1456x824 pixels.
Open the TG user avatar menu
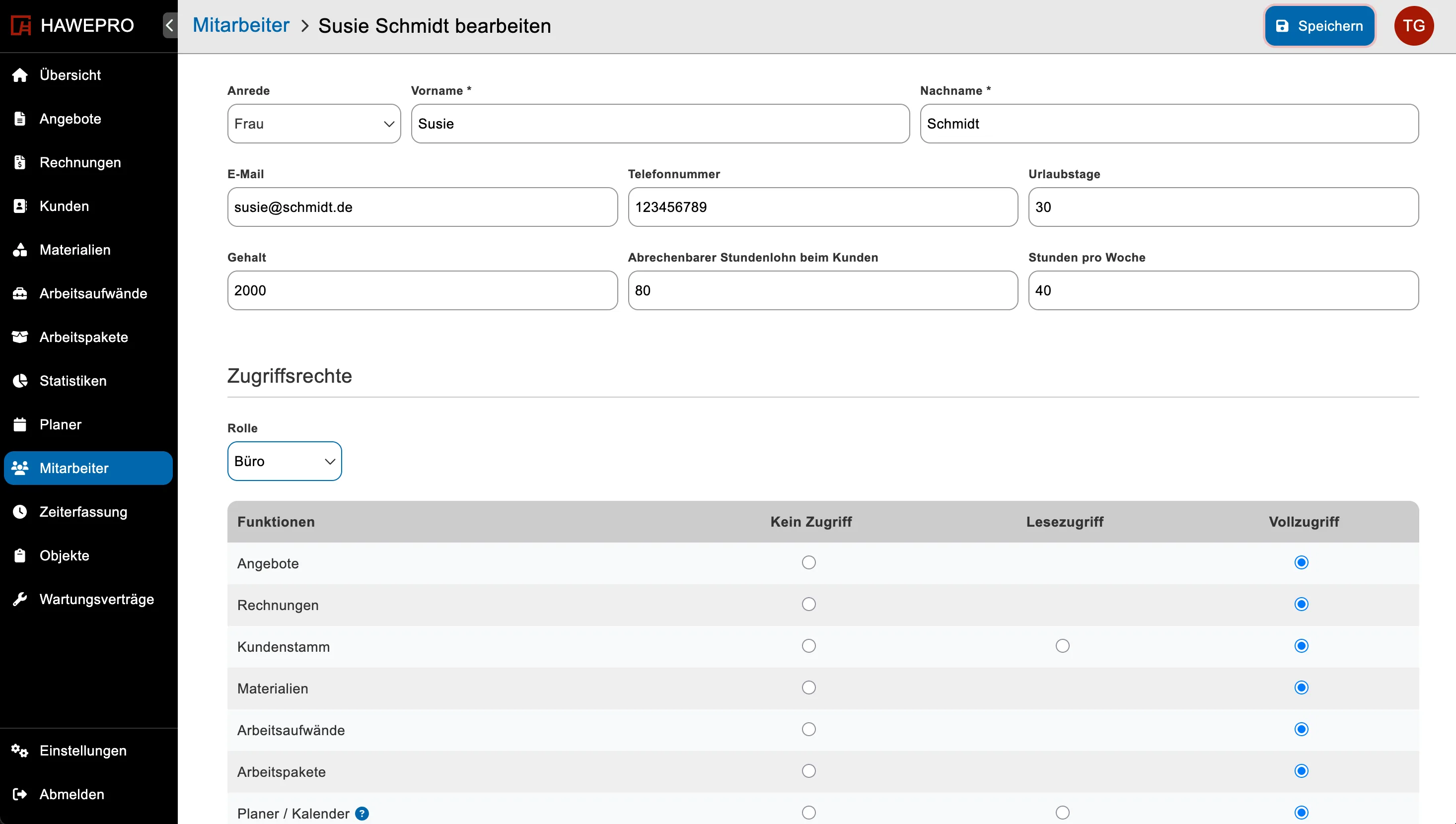[1414, 25]
